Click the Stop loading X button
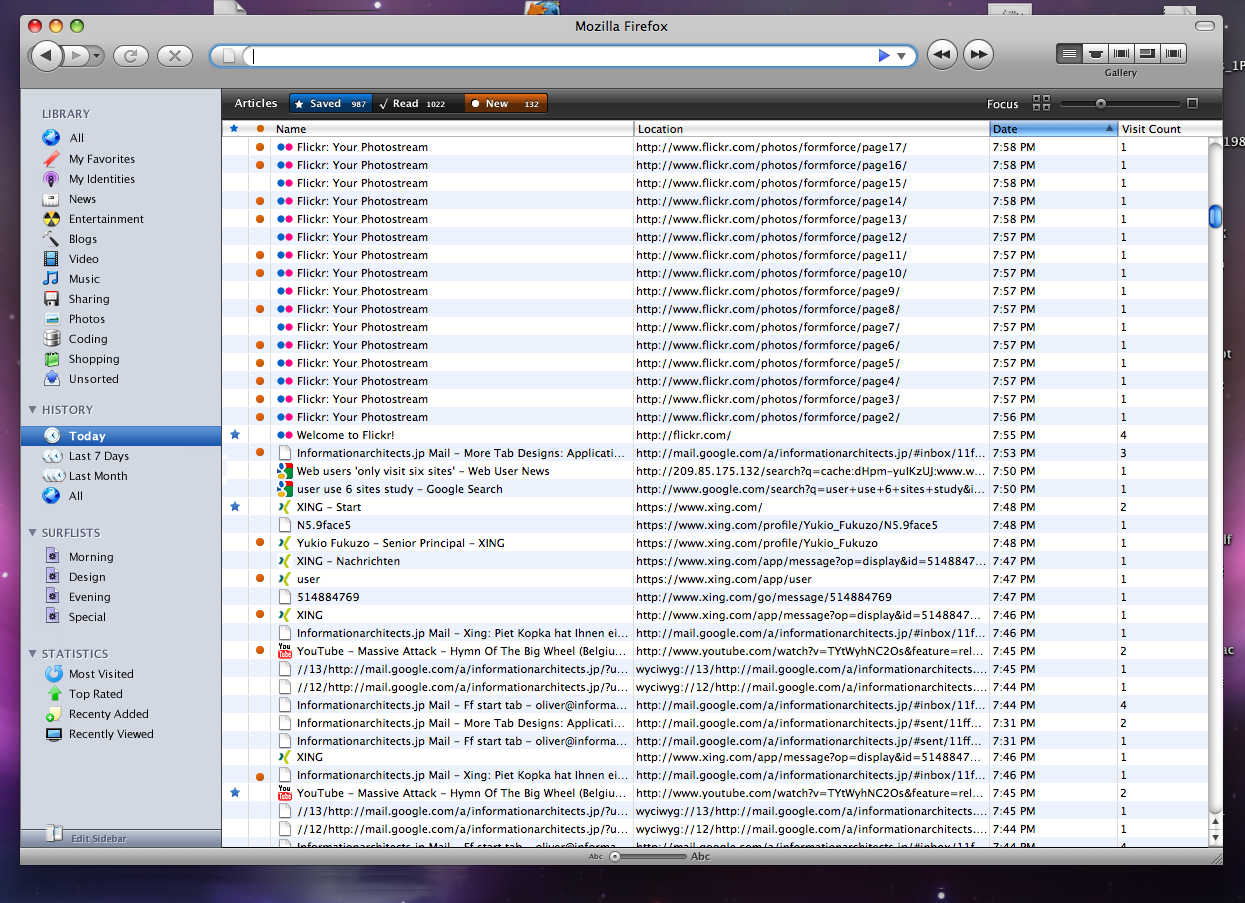This screenshot has height=903, width=1245. pos(175,56)
